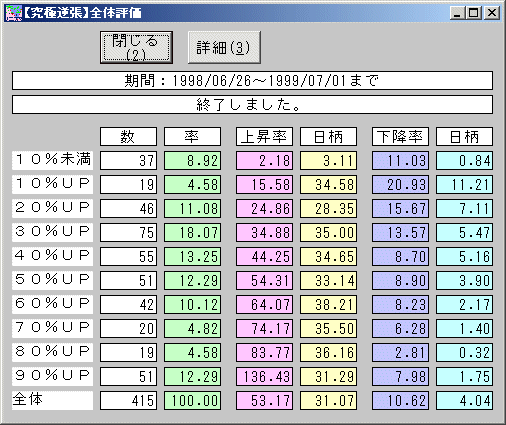This screenshot has height=425, width=506.
Task: Click pink rise-rate cell 24.86
Action: [x=264, y=208]
